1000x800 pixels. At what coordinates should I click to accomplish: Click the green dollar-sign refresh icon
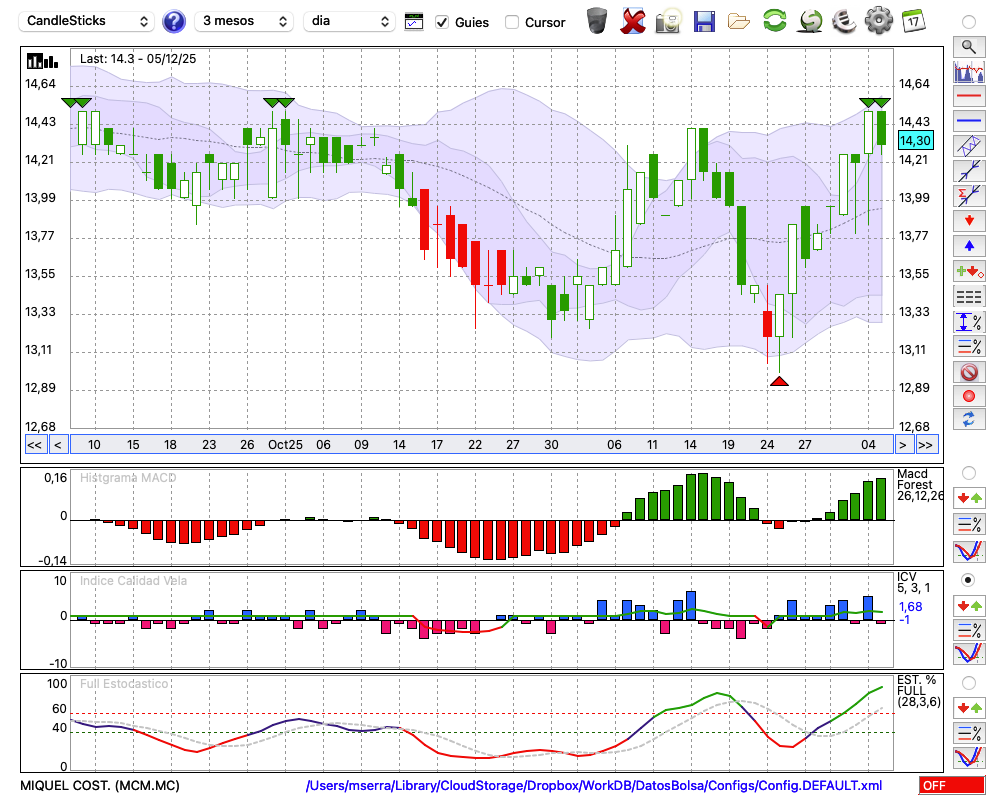coord(810,21)
